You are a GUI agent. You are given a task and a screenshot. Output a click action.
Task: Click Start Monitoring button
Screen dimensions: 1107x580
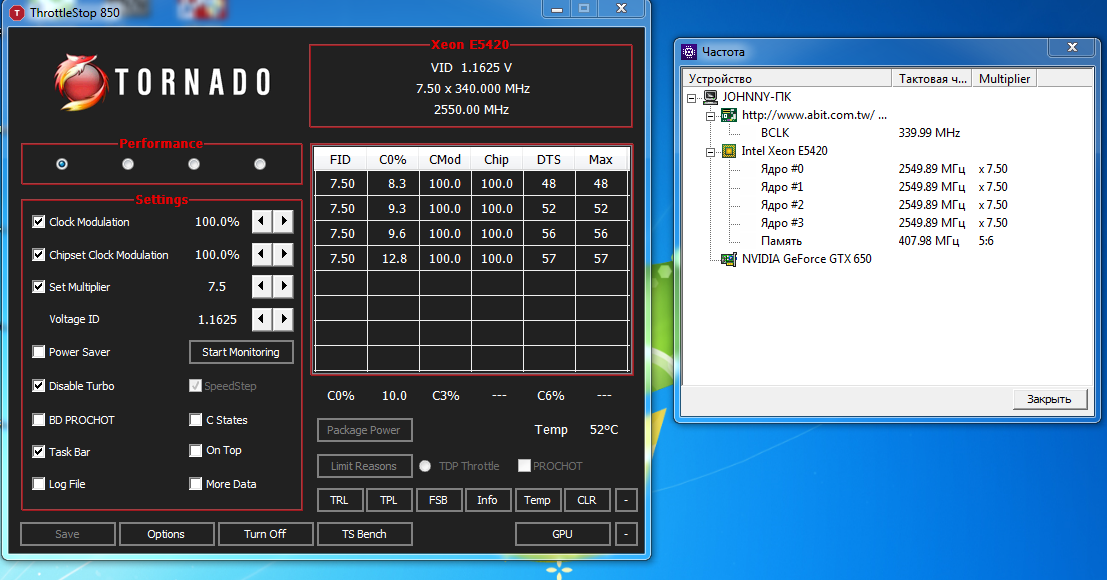tap(241, 352)
